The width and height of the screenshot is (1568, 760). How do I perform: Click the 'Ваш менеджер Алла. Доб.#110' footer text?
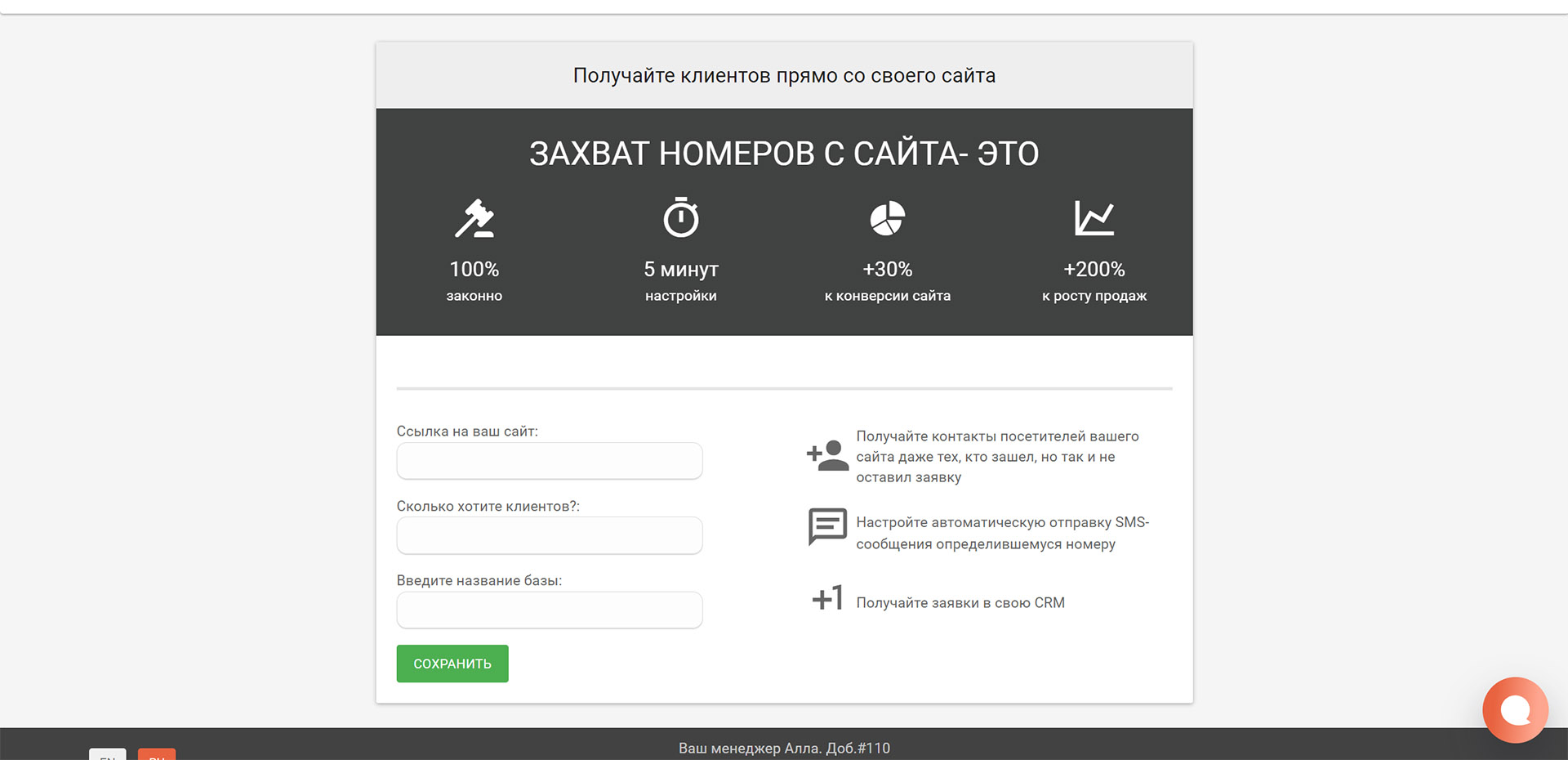tap(784, 748)
